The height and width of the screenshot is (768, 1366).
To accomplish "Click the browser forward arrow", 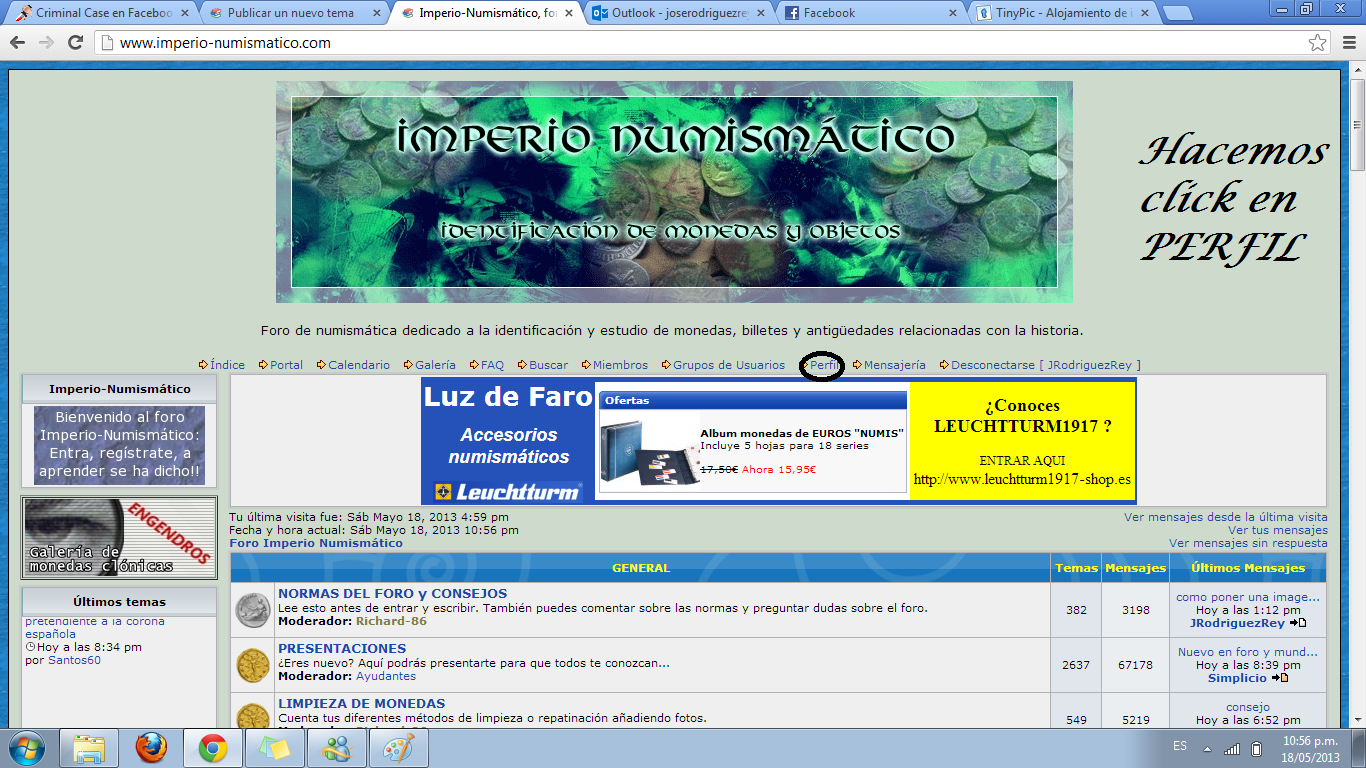I will point(46,43).
